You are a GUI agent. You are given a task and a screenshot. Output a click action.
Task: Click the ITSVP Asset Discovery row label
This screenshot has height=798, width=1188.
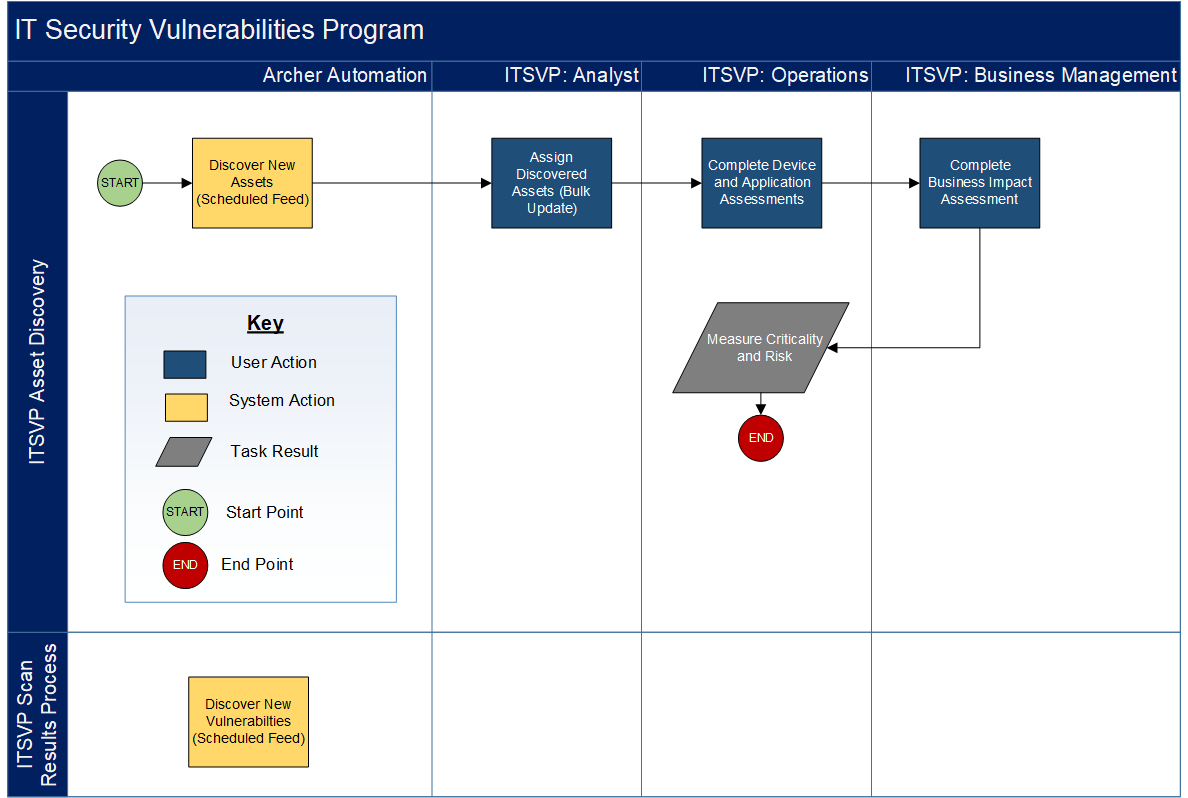tap(37, 361)
